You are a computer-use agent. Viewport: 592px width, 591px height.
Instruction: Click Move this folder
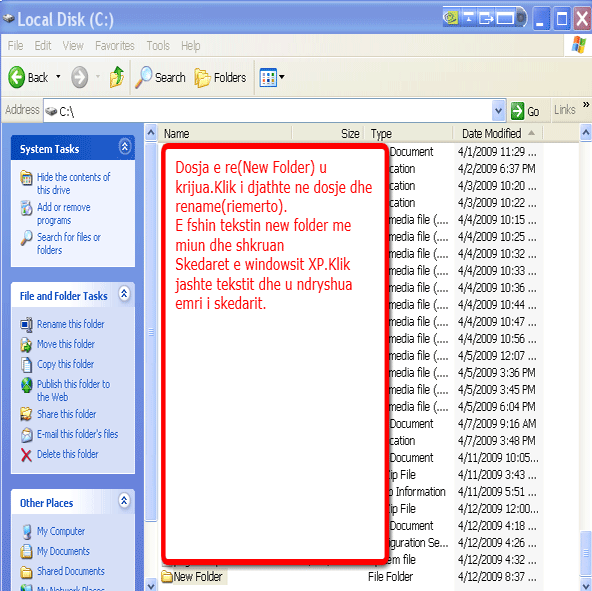pyautogui.click(x=66, y=344)
